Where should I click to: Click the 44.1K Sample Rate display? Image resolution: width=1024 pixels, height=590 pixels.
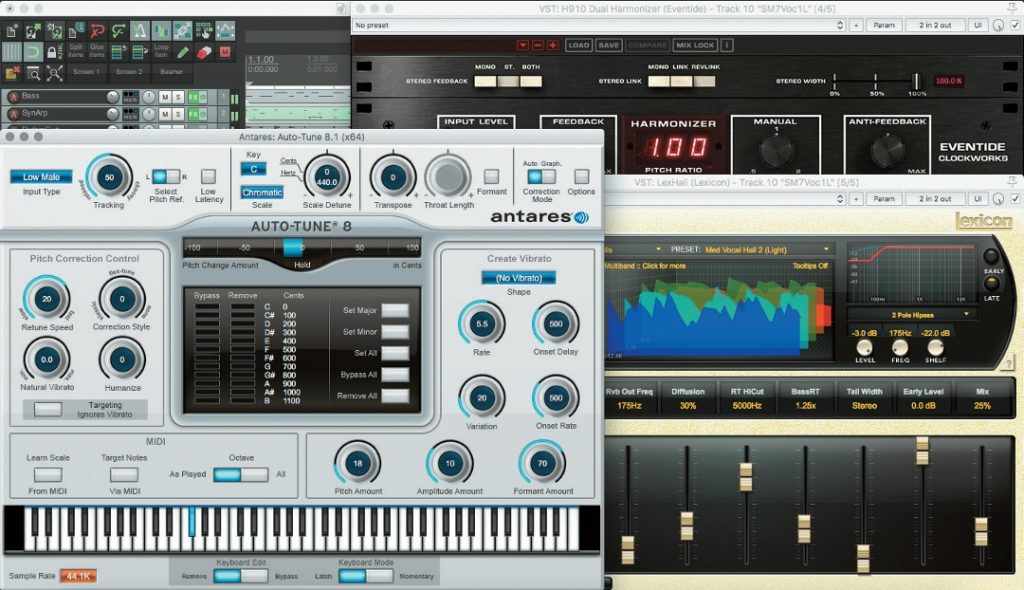pyautogui.click(x=78, y=576)
